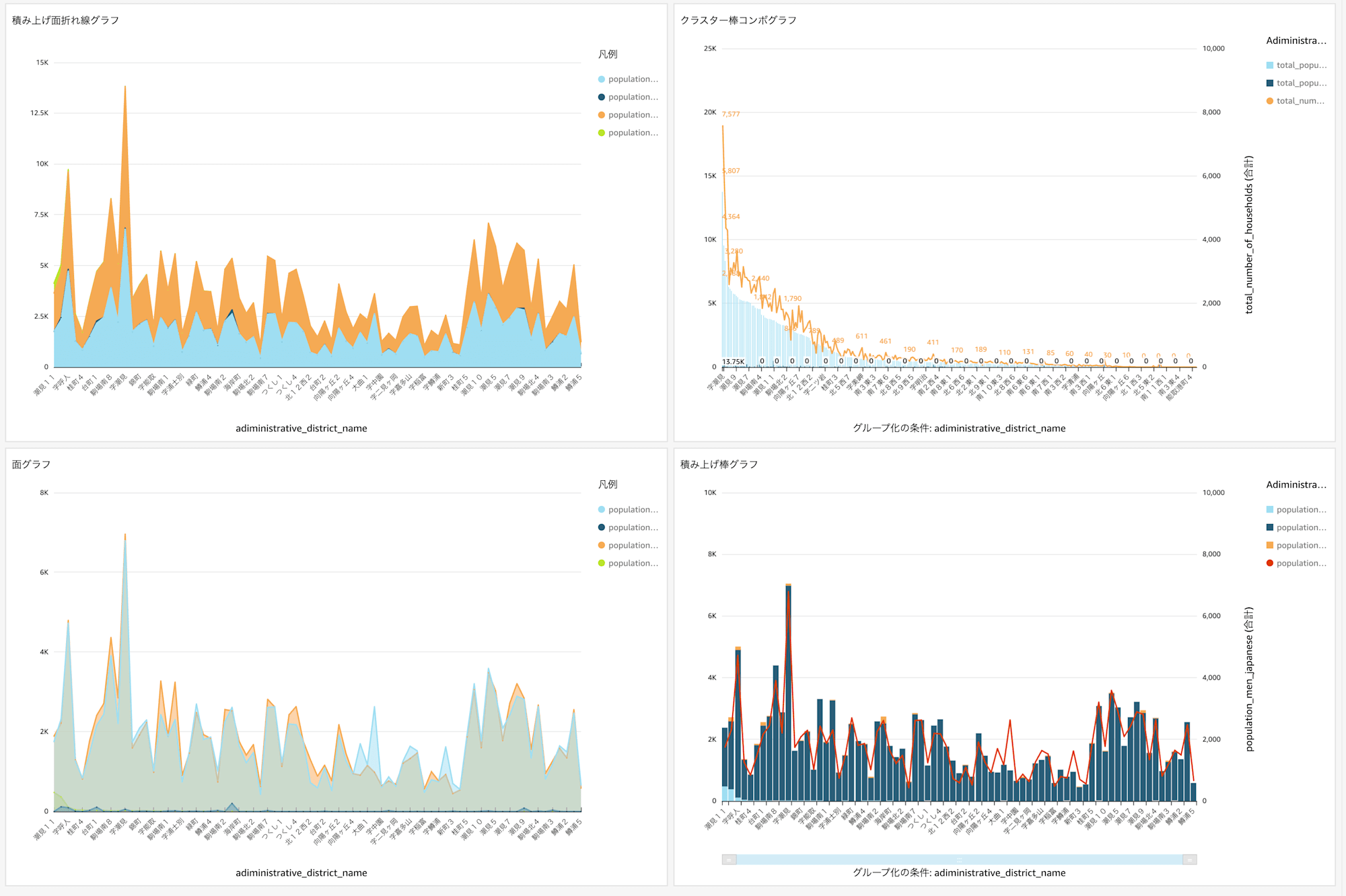The height and width of the screenshot is (896, 1346).
Task: Click right handle of stacked bar chart scrollbar
Action: pos(1189,860)
